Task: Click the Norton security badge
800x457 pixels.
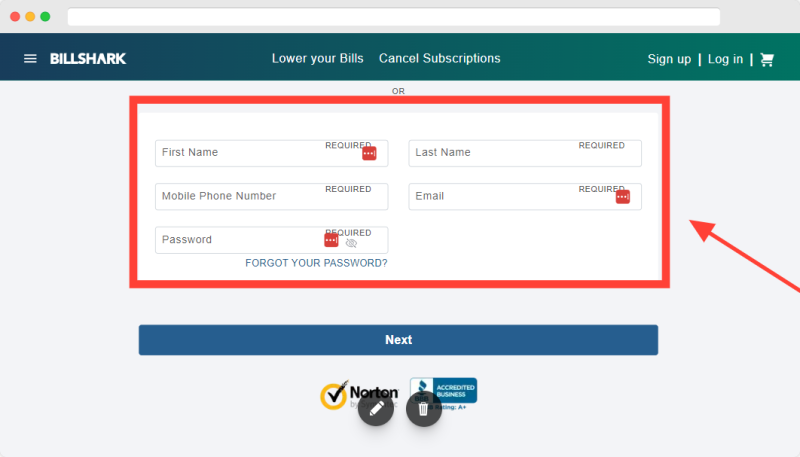Action: 359,394
